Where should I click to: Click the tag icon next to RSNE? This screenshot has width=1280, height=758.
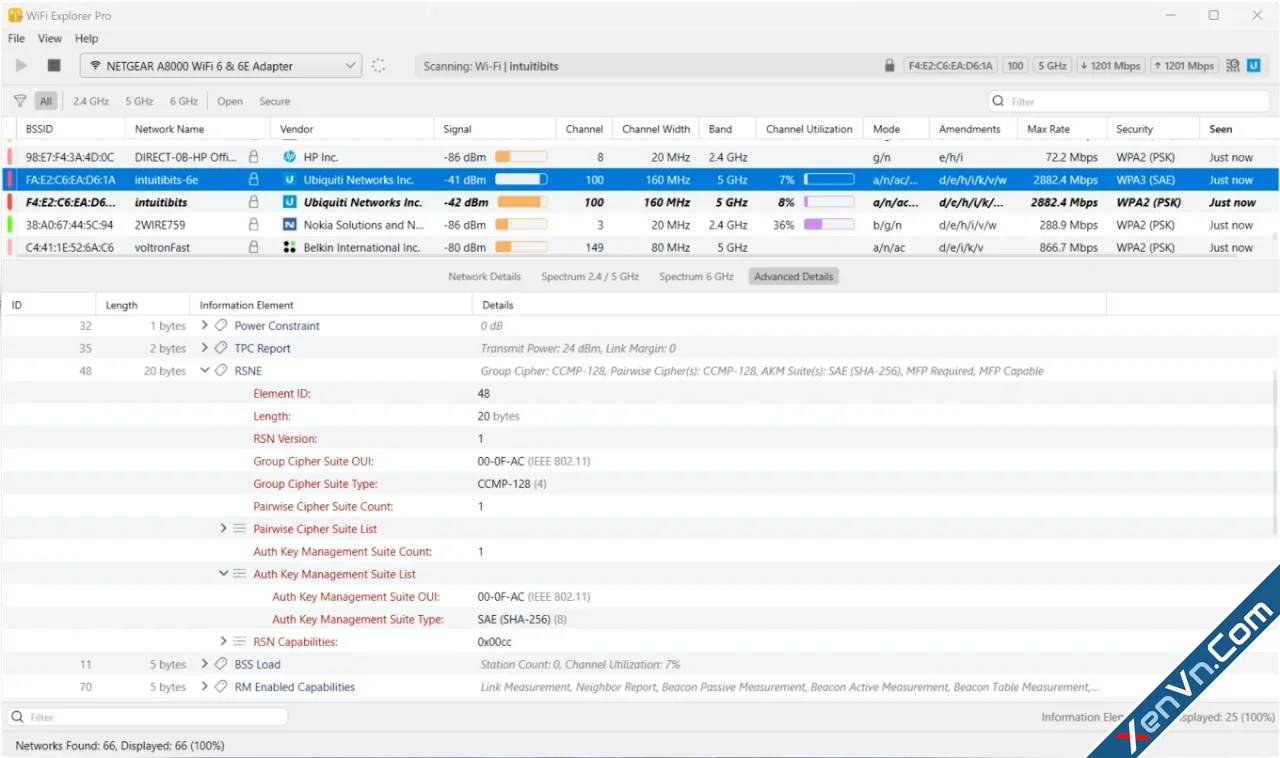coord(221,371)
